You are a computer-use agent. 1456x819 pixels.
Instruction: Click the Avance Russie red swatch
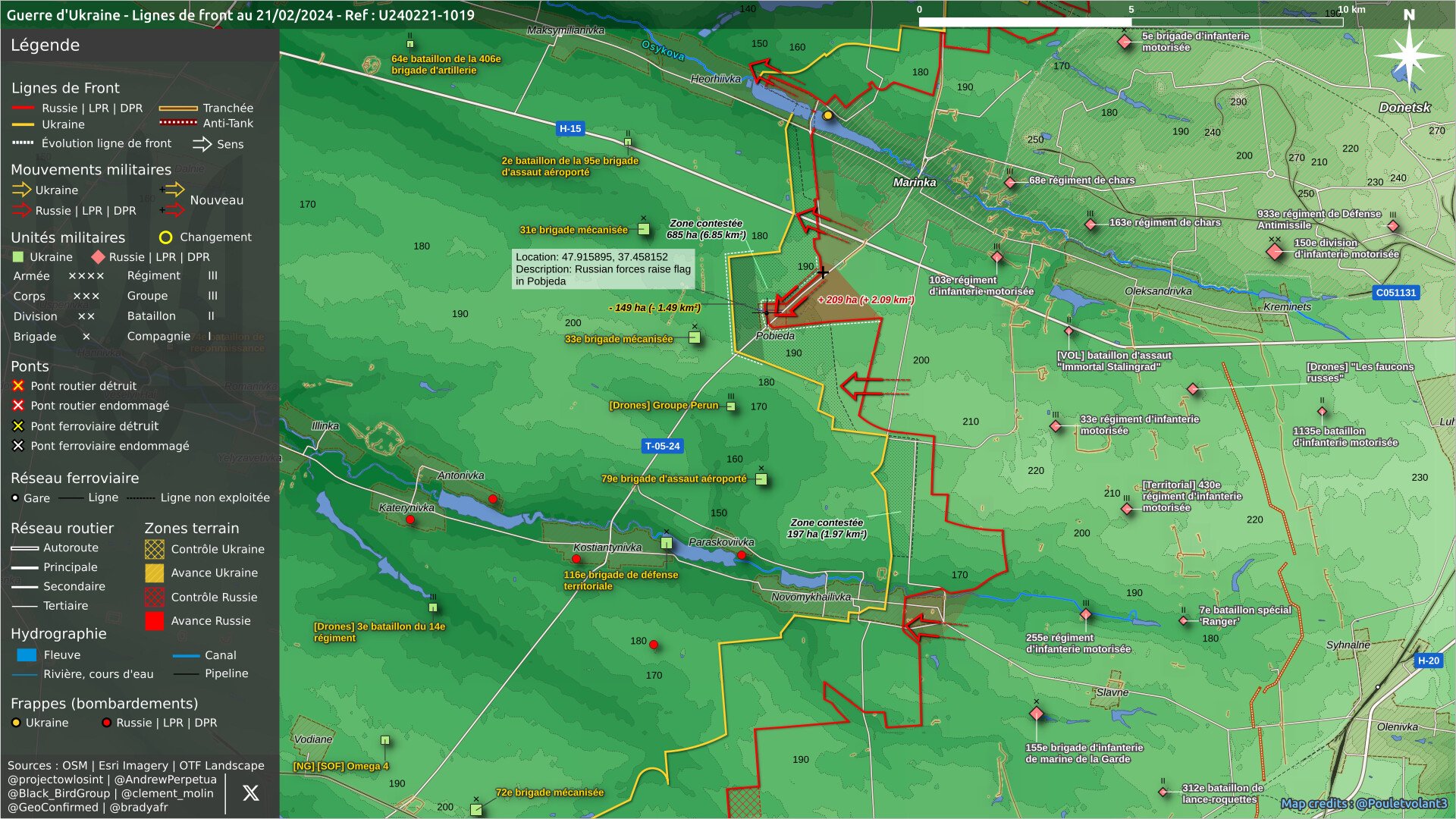pos(155,621)
